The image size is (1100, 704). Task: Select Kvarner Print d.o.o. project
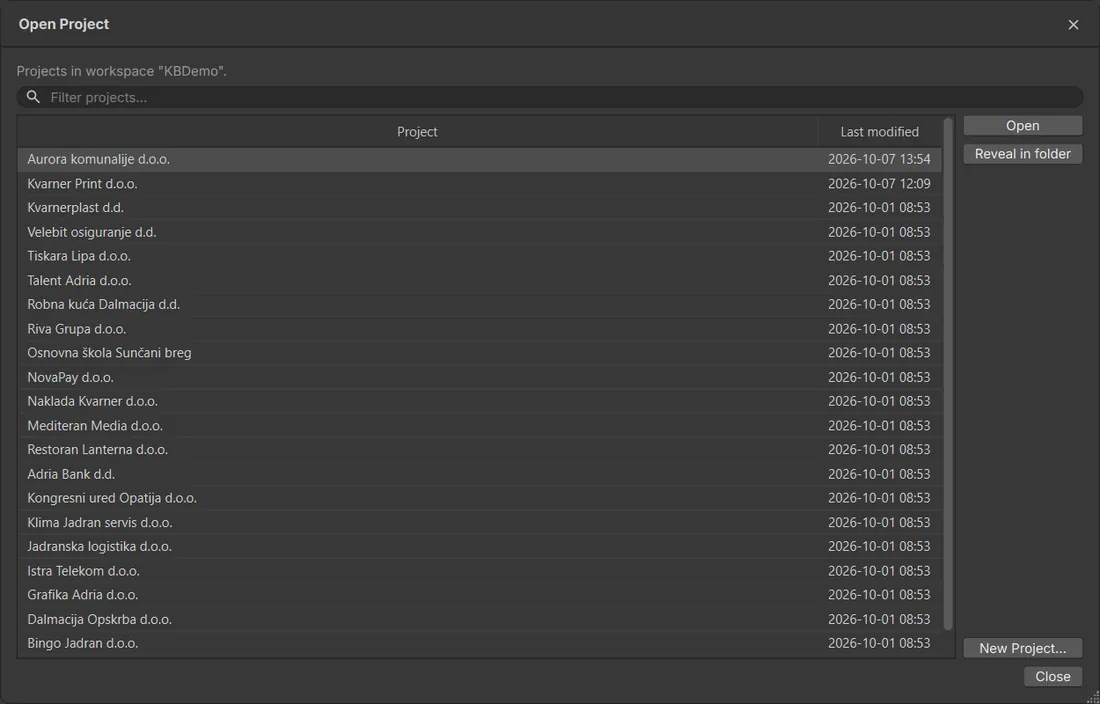point(480,184)
